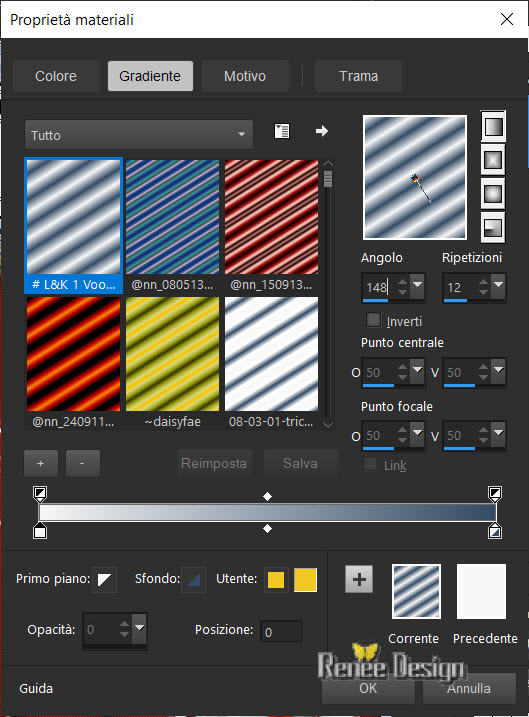Open the category list view icon
The height and width of the screenshot is (717, 529).
(x=282, y=131)
